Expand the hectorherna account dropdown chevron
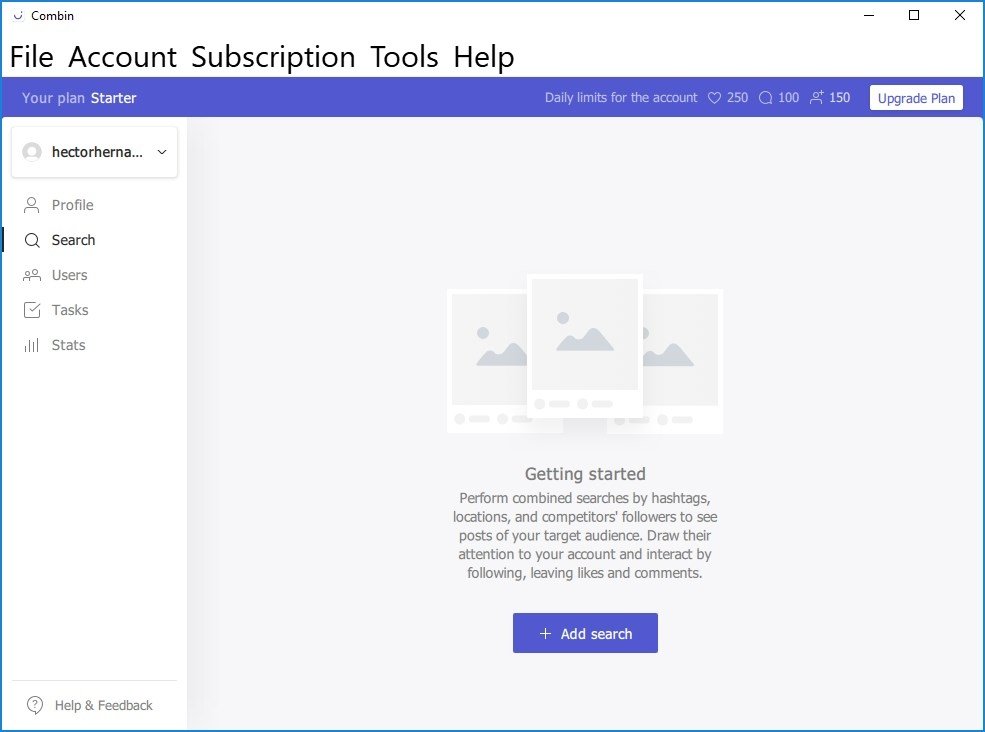The width and height of the screenshot is (985, 732). click(162, 152)
